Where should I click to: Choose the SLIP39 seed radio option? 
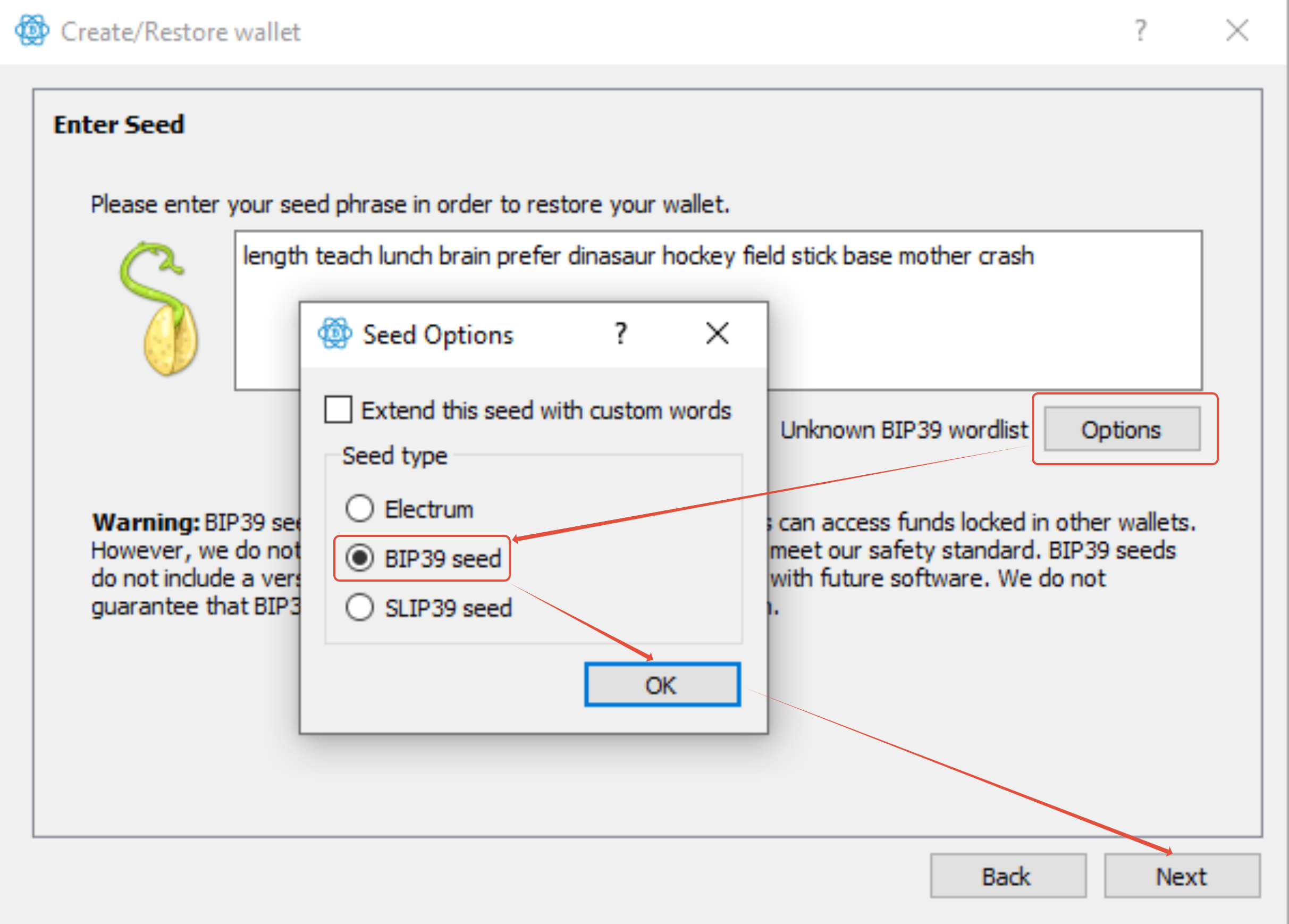tap(360, 607)
